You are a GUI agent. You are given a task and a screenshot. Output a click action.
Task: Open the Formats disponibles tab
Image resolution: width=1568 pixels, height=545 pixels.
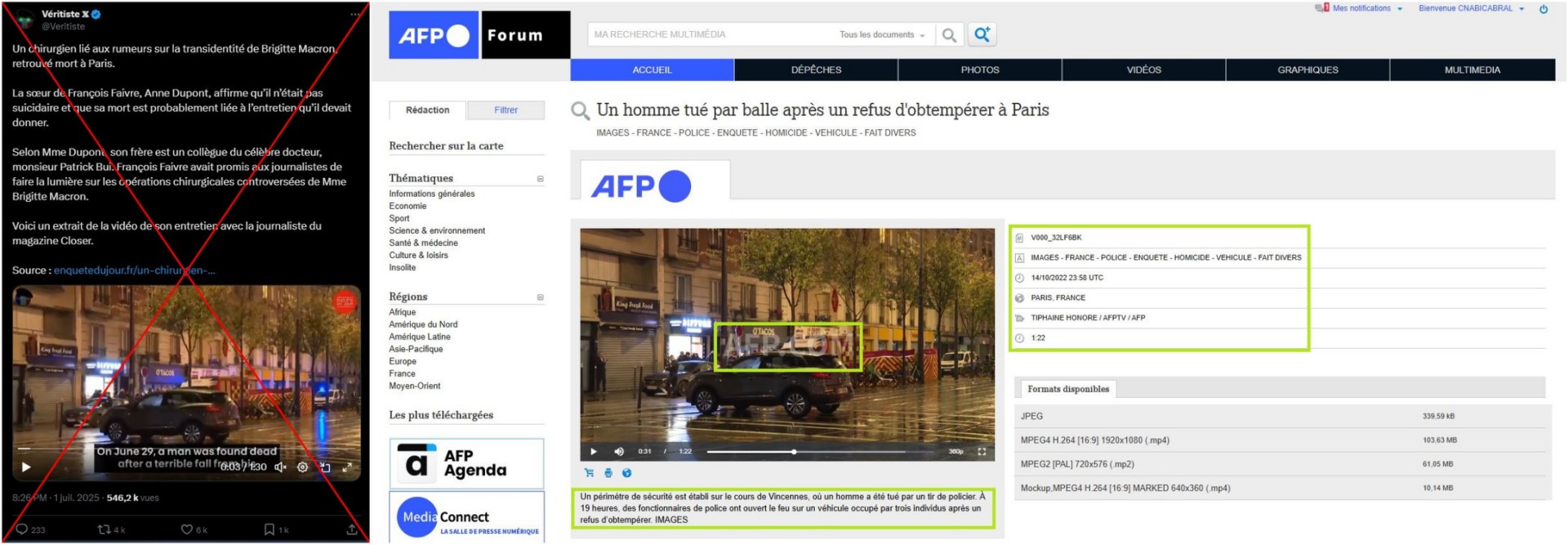1067,389
